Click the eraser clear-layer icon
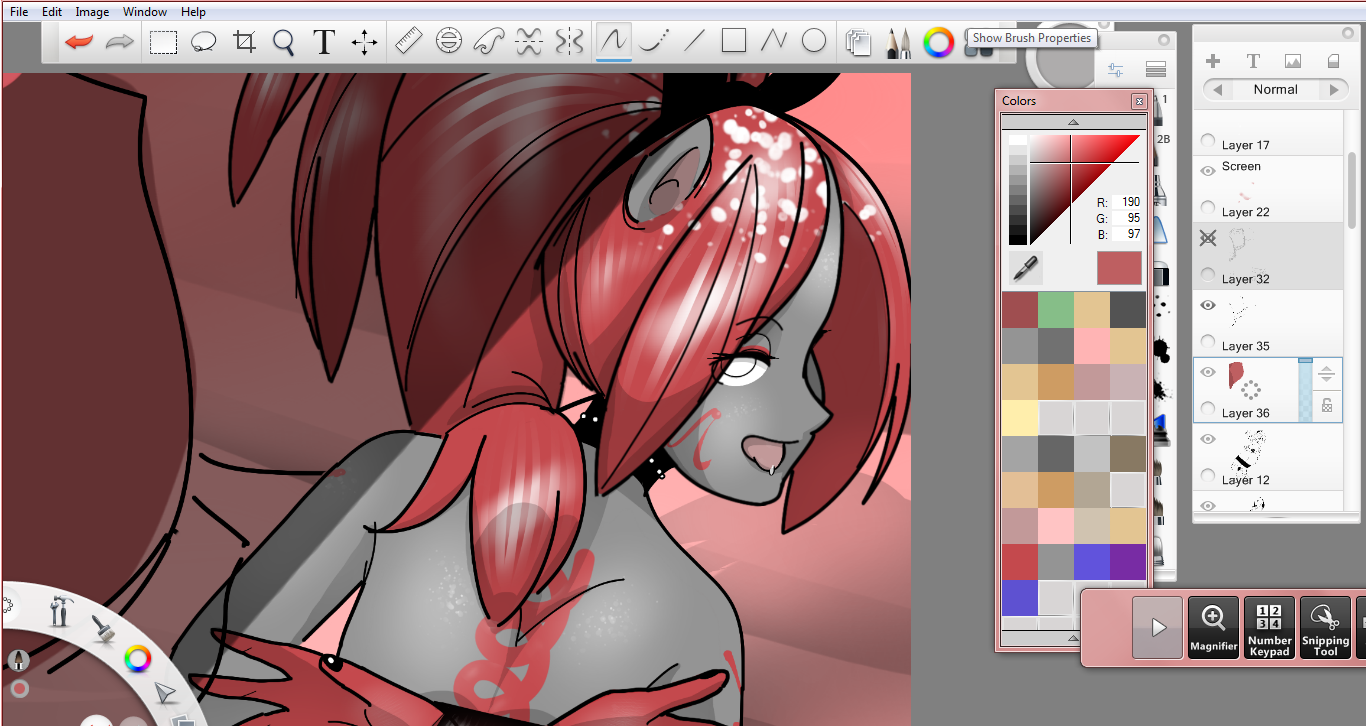 tap(1333, 61)
